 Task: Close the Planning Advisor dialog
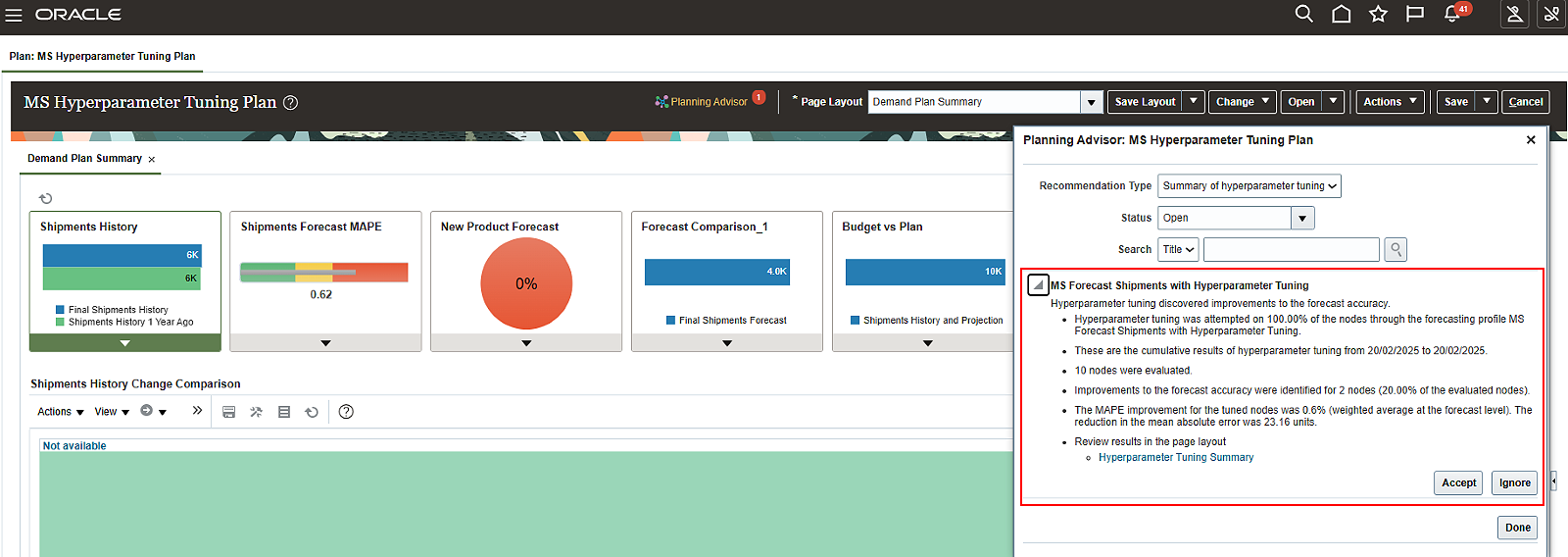click(x=1531, y=140)
